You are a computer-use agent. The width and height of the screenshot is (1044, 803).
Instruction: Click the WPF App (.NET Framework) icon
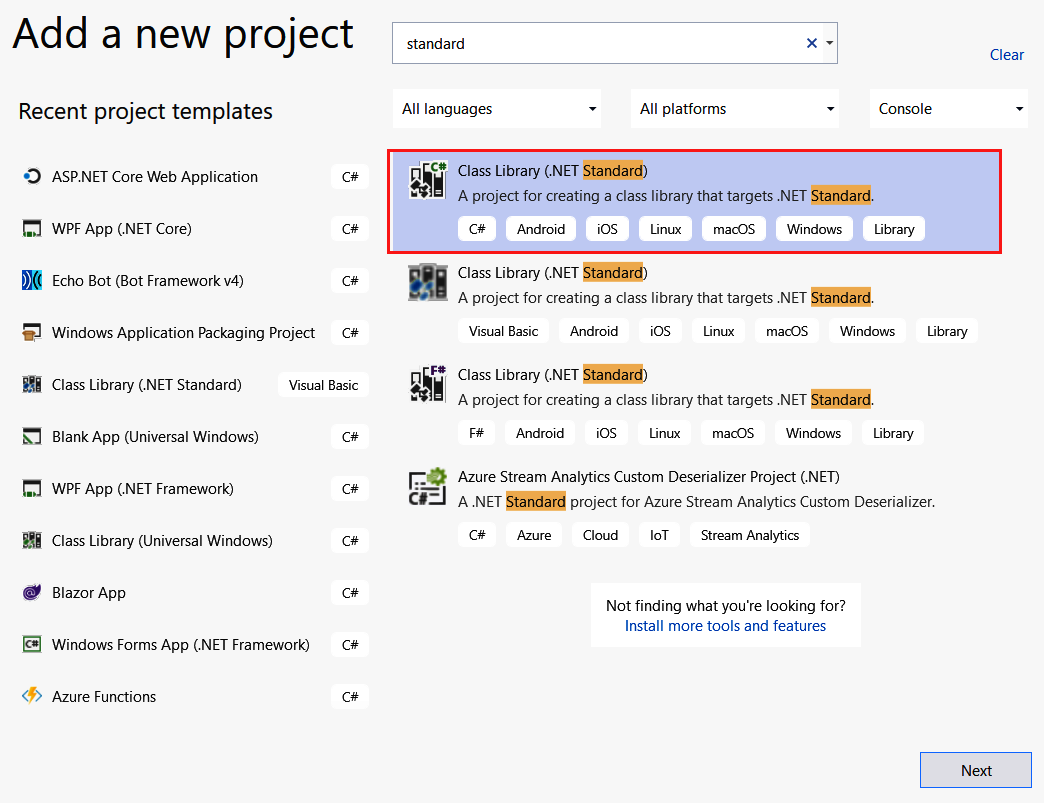[31, 489]
